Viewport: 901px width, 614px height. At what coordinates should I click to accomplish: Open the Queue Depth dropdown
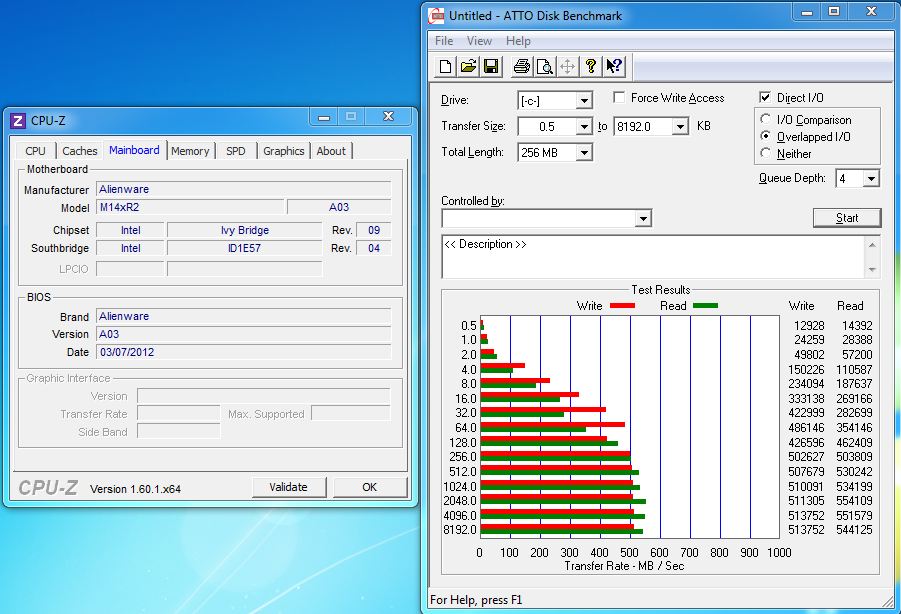(x=871, y=179)
